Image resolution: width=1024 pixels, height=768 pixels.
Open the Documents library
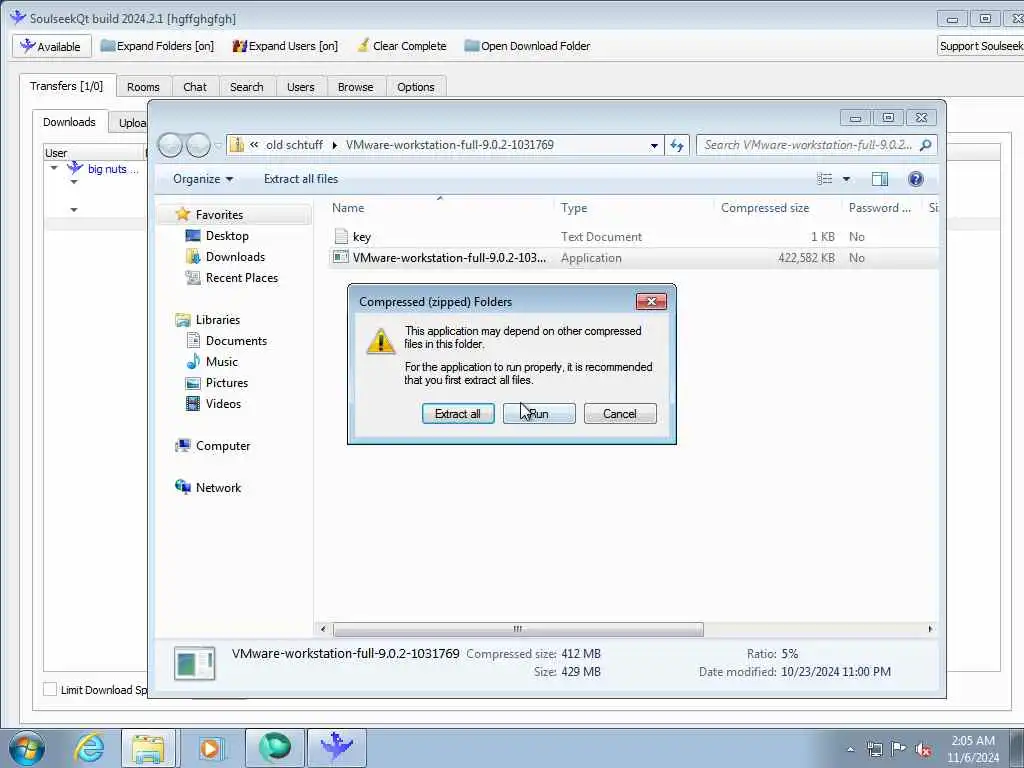point(236,340)
